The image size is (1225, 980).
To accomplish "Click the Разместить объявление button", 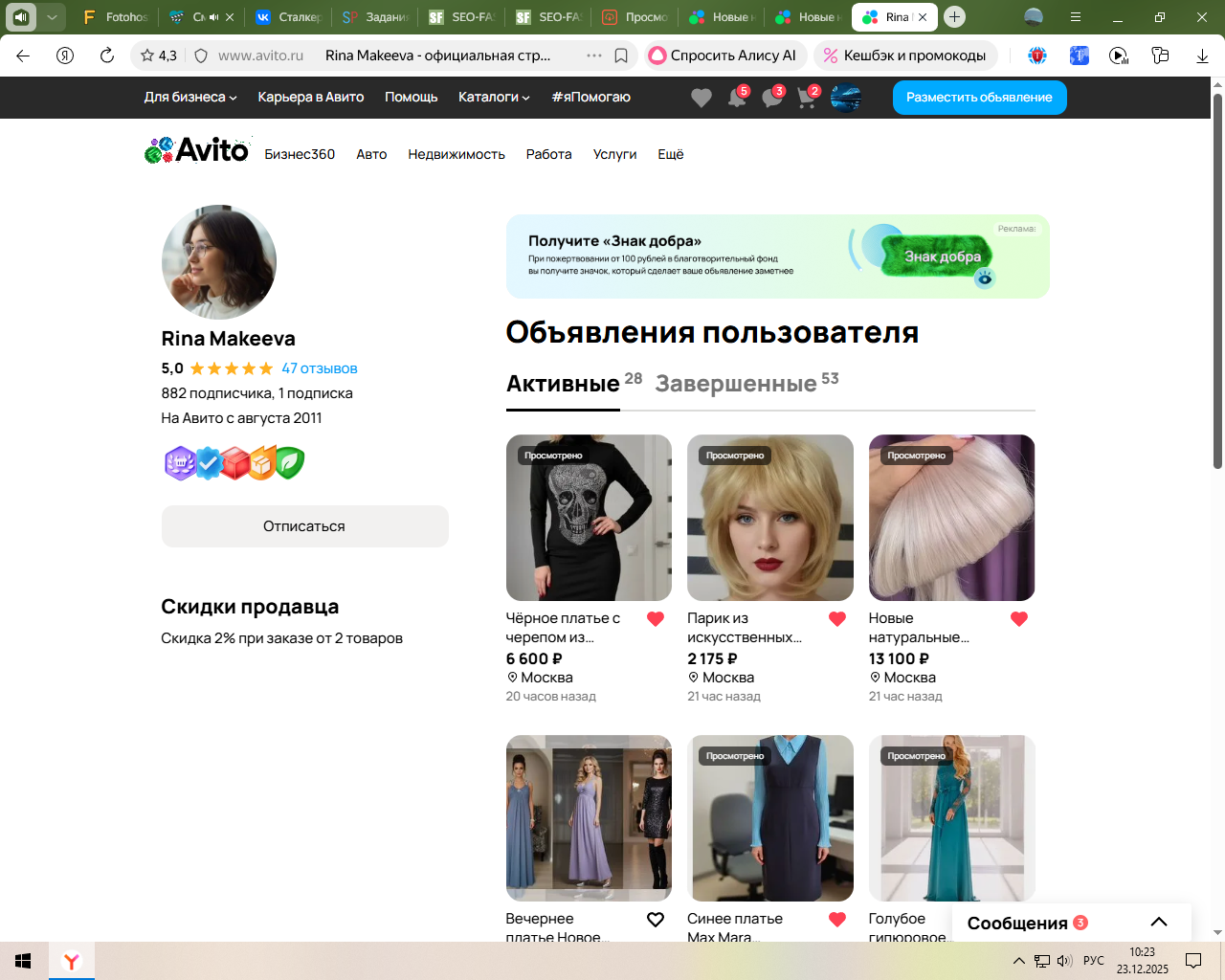I will click(x=979, y=98).
